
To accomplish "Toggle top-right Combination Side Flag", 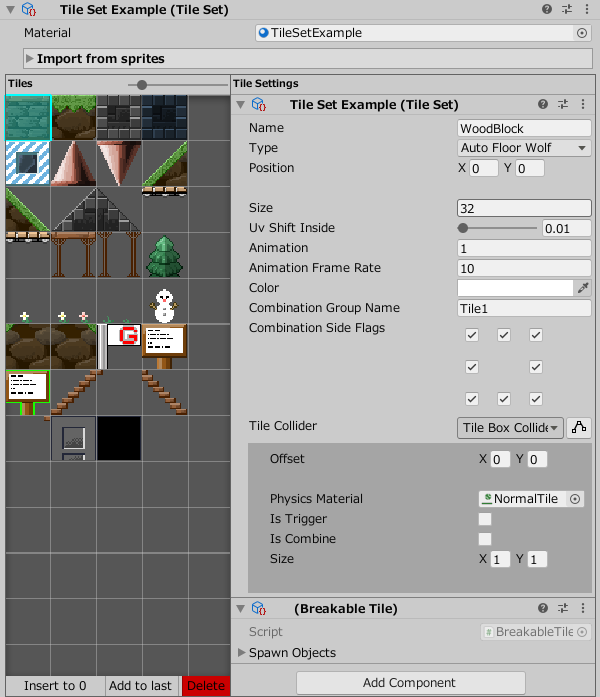I will (x=536, y=335).
